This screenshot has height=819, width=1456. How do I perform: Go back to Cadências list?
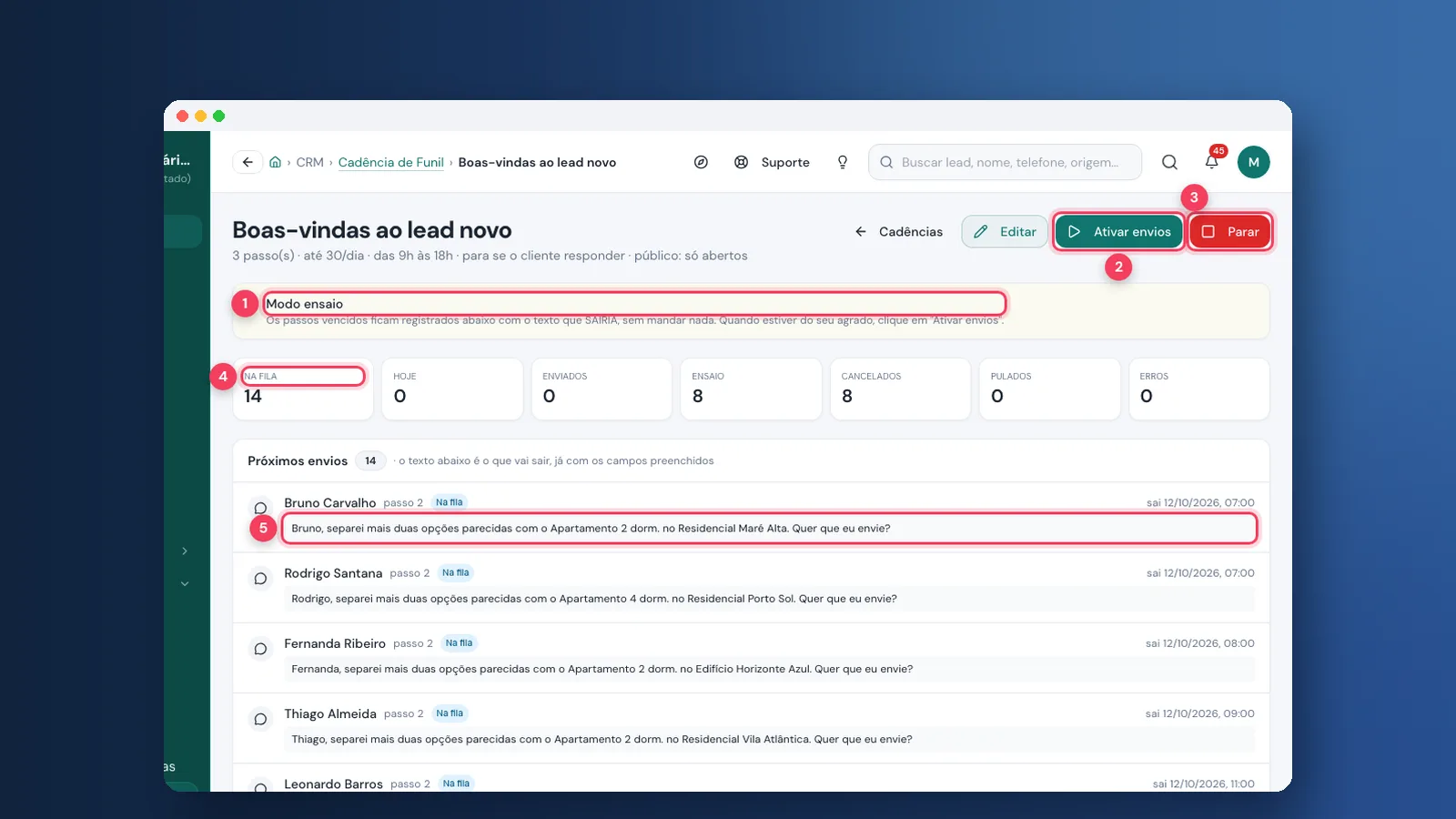[x=899, y=232]
